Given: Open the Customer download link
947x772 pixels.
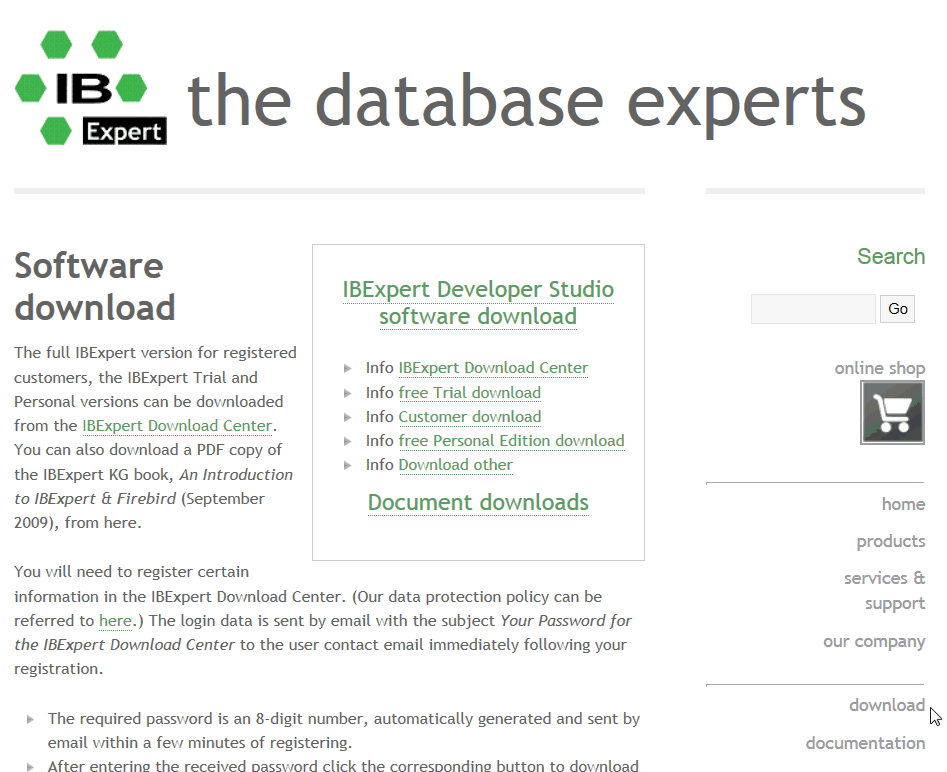Looking at the screenshot, I should 469,416.
